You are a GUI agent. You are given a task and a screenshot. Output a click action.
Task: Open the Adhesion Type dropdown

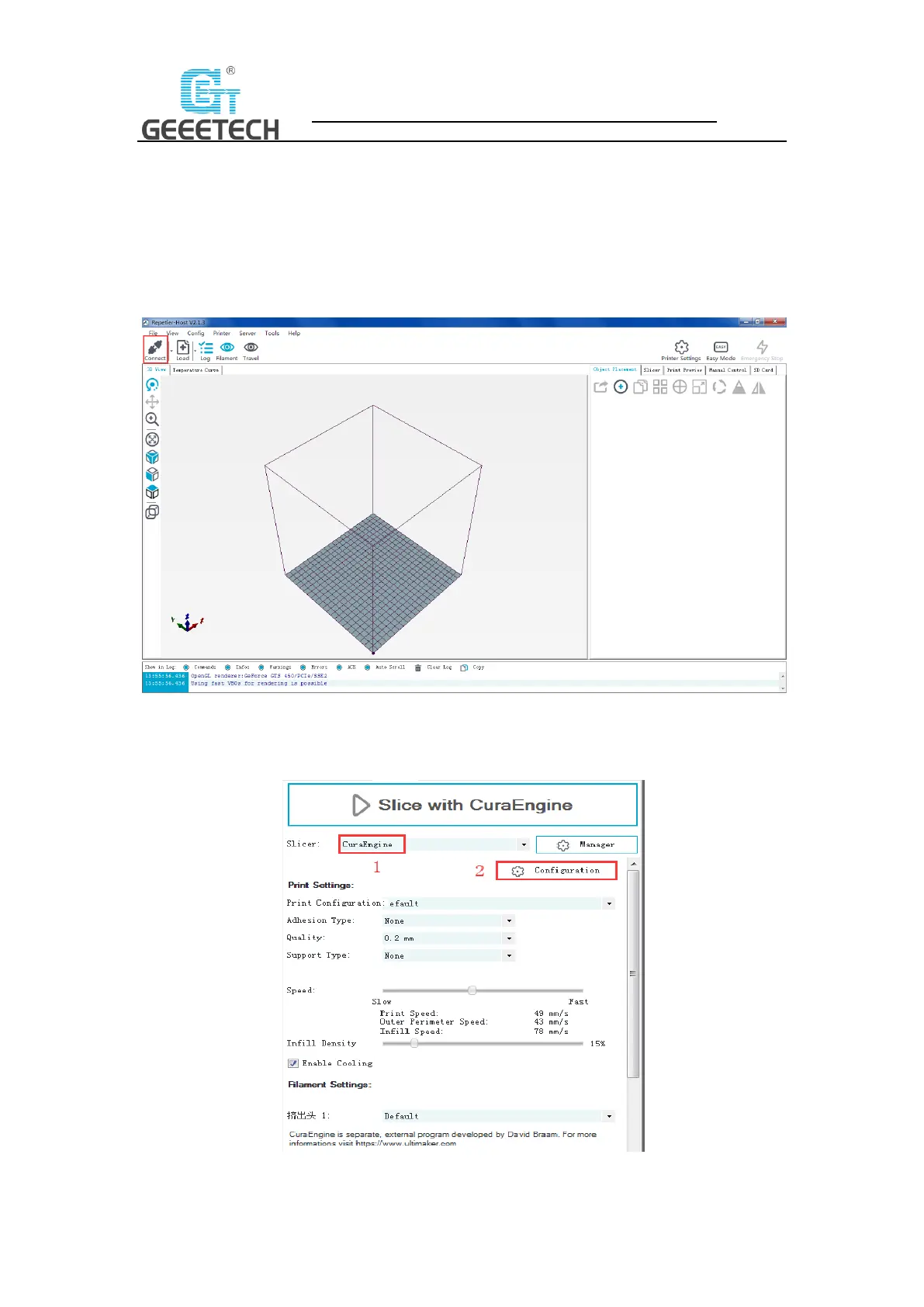click(509, 920)
